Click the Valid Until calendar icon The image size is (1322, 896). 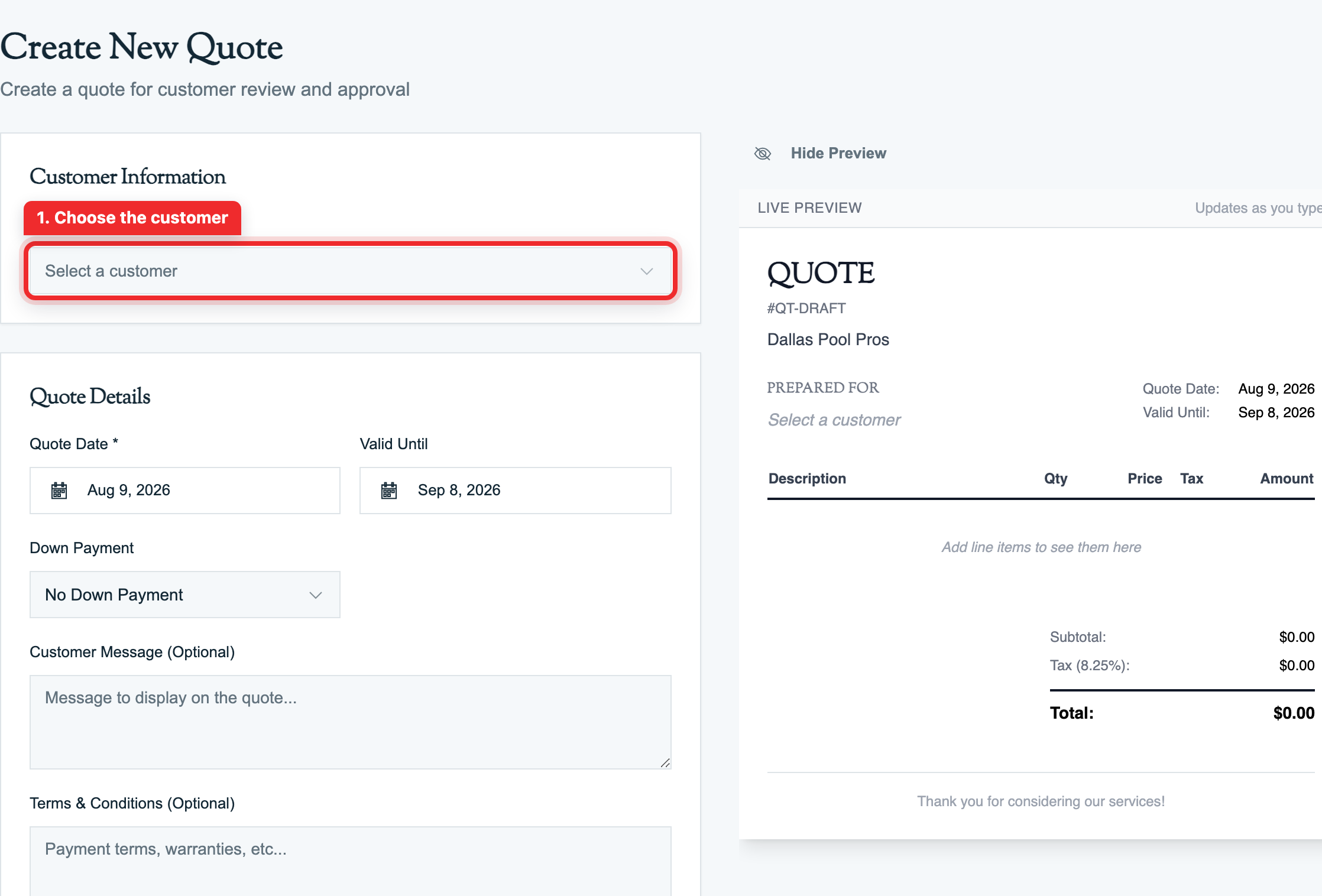[x=389, y=491]
